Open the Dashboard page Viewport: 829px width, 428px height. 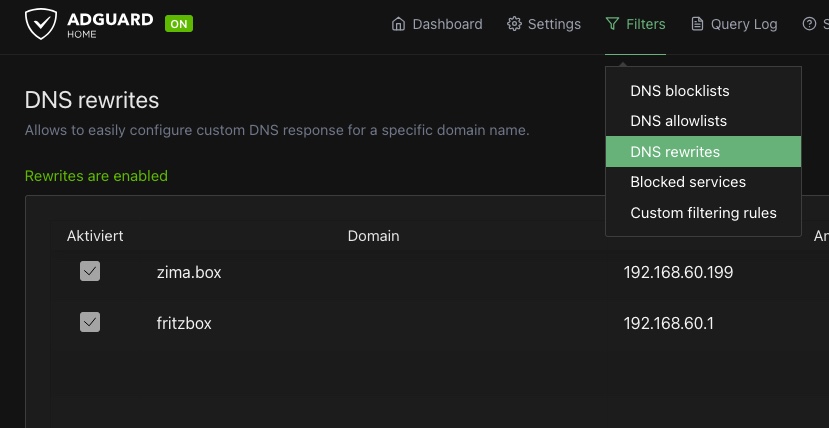click(x=437, y=24)
